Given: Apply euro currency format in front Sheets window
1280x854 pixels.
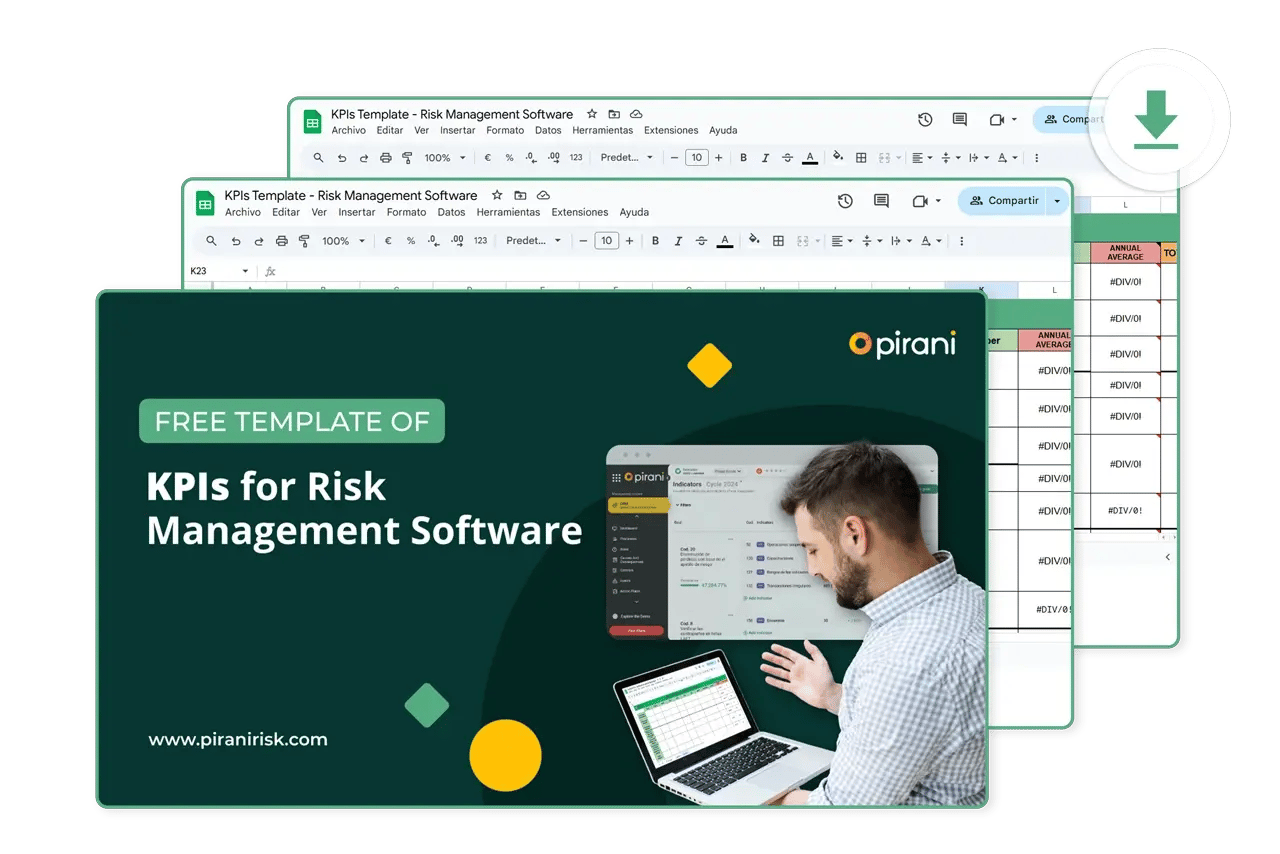Looking at the screenshot, I should coord(388,241).
